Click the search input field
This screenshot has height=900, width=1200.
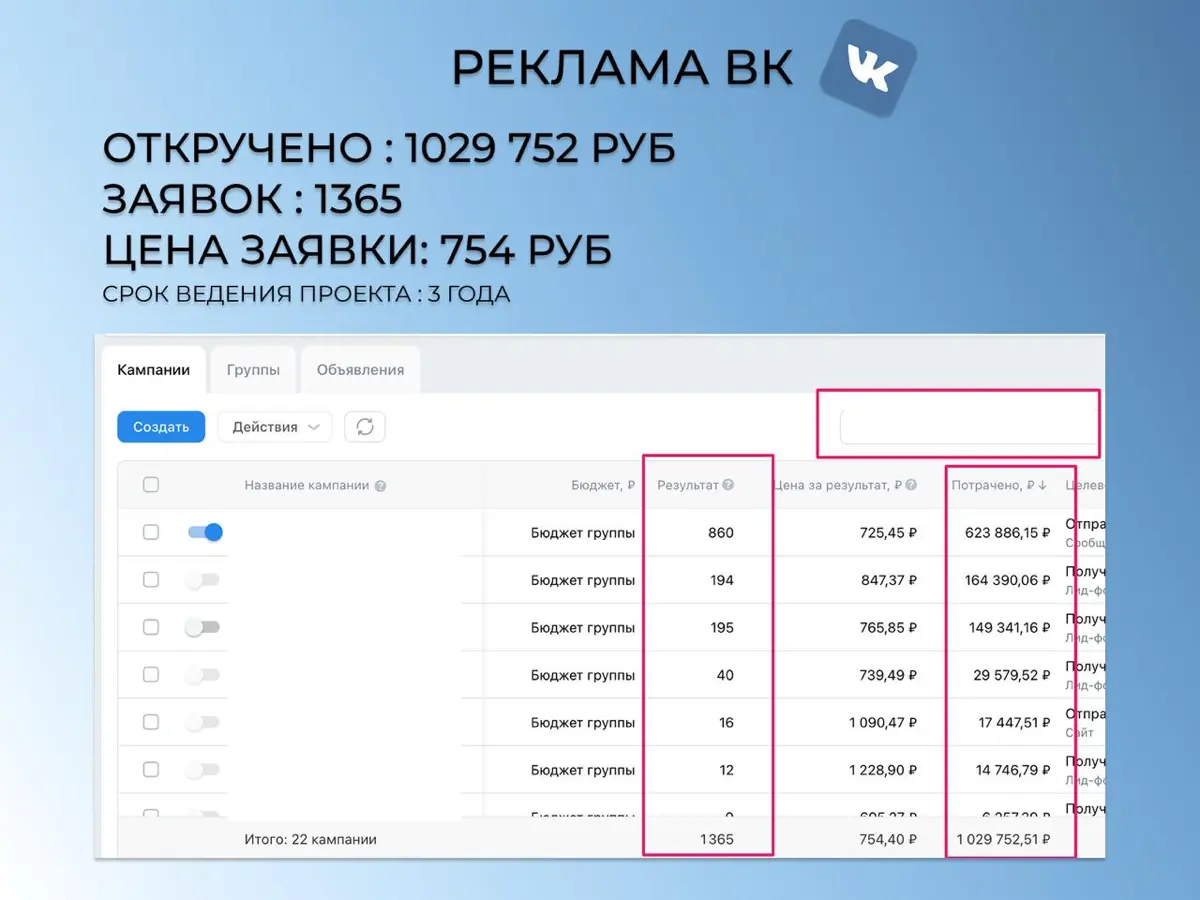point(968,426)
